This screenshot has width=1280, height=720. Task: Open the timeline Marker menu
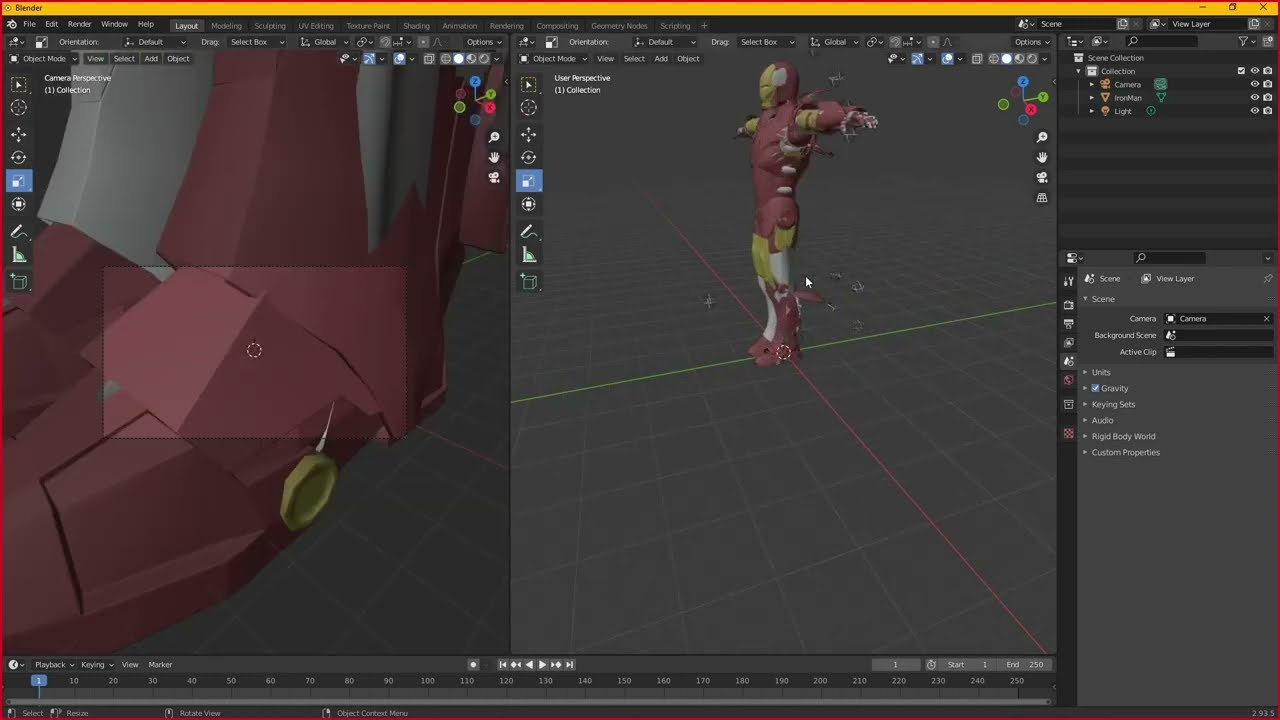coord(160,664)
